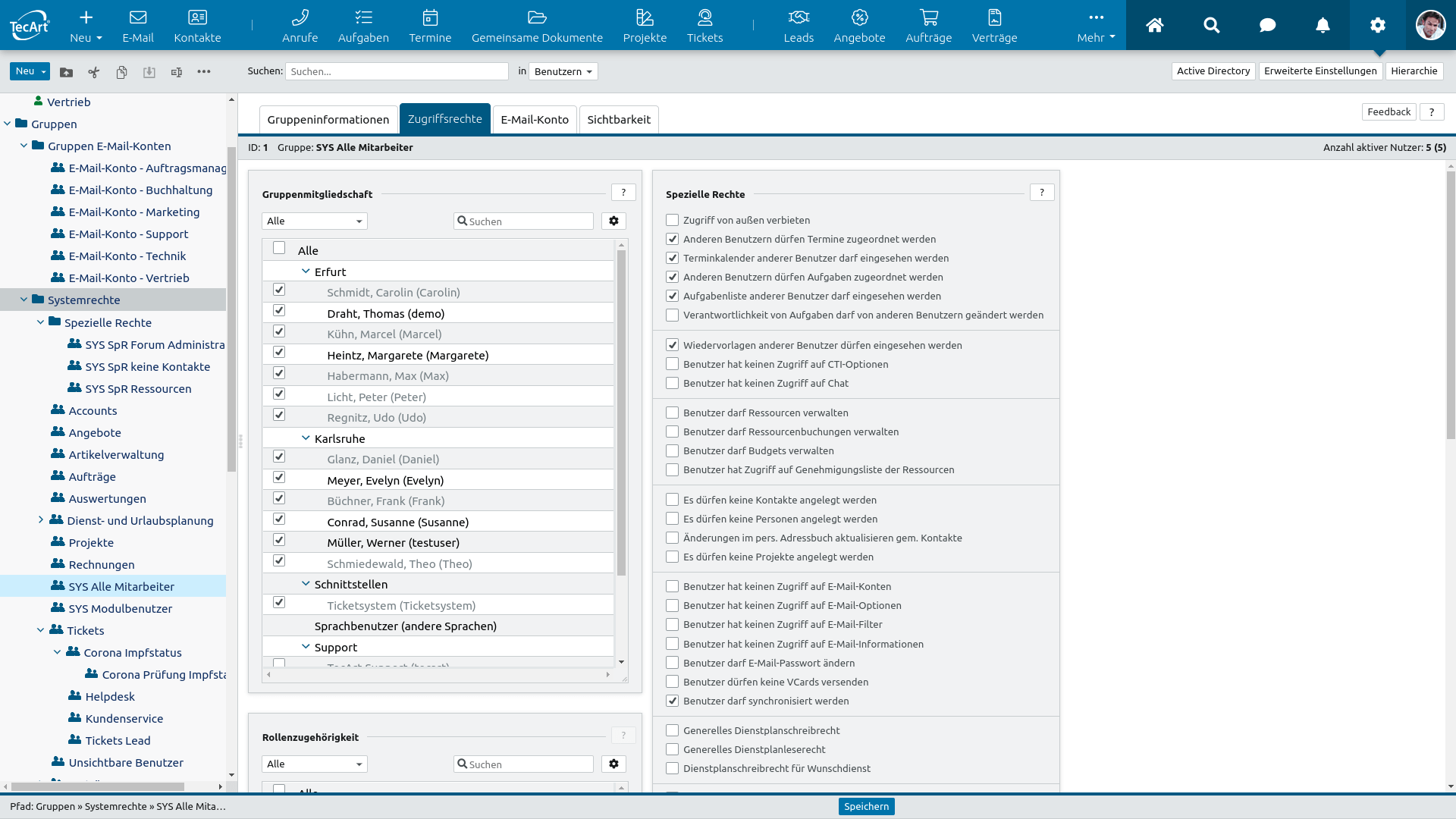Click the Active Directory button
1456x819 pixels.
(1213, 71)
